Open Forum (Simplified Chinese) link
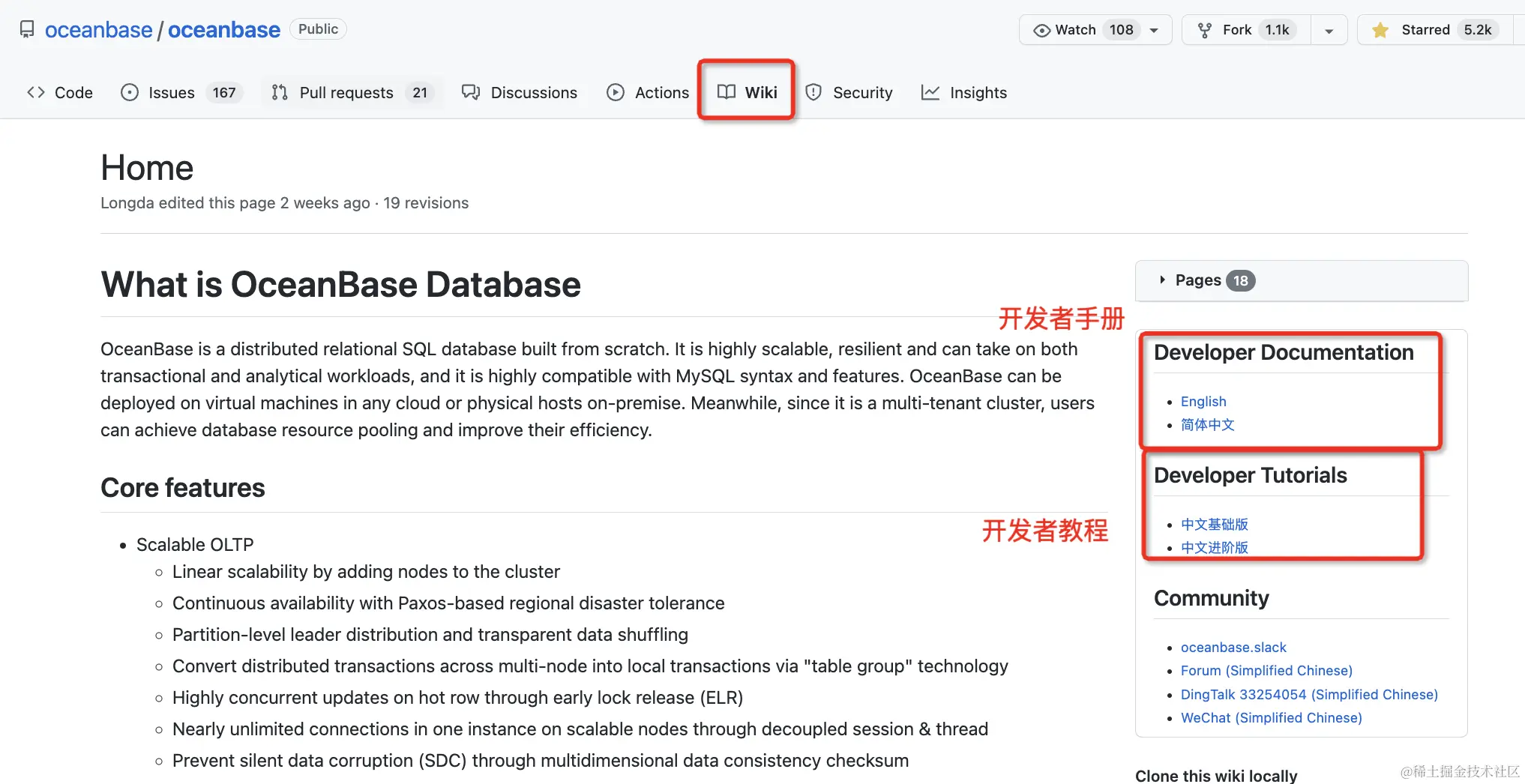Screen dimensions: 1525x784 [x=1266, y=671]
